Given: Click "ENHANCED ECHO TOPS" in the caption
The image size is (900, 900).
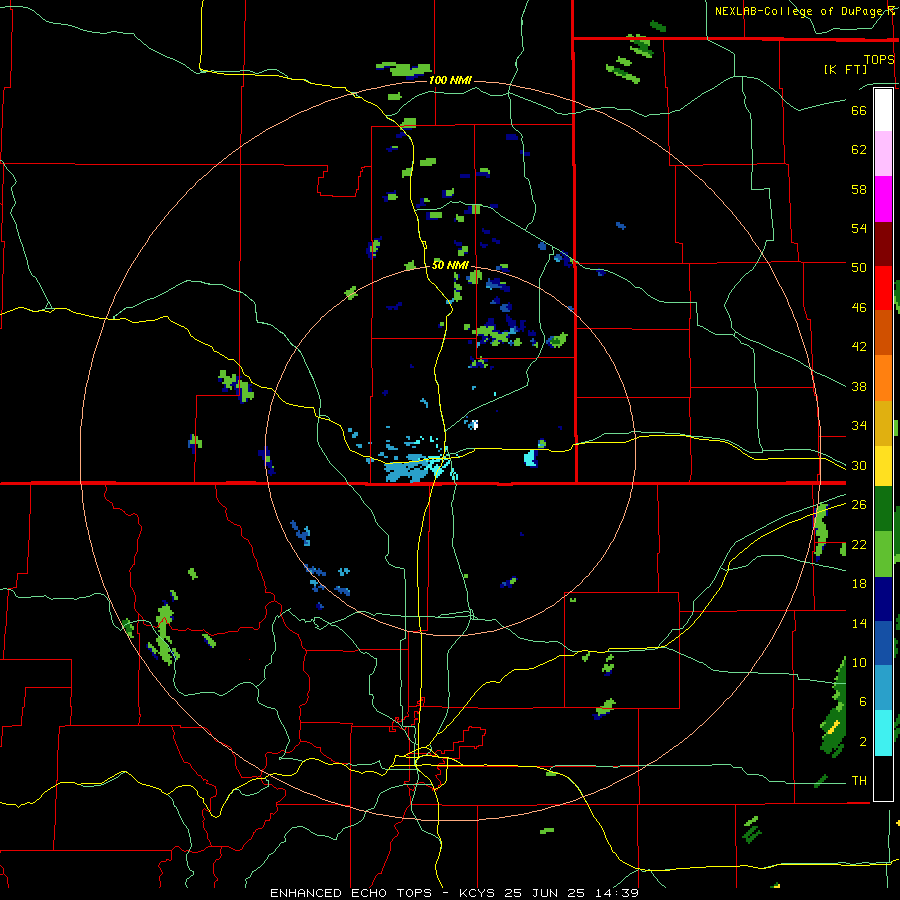Looking at the screenshot, I should 351,893.
